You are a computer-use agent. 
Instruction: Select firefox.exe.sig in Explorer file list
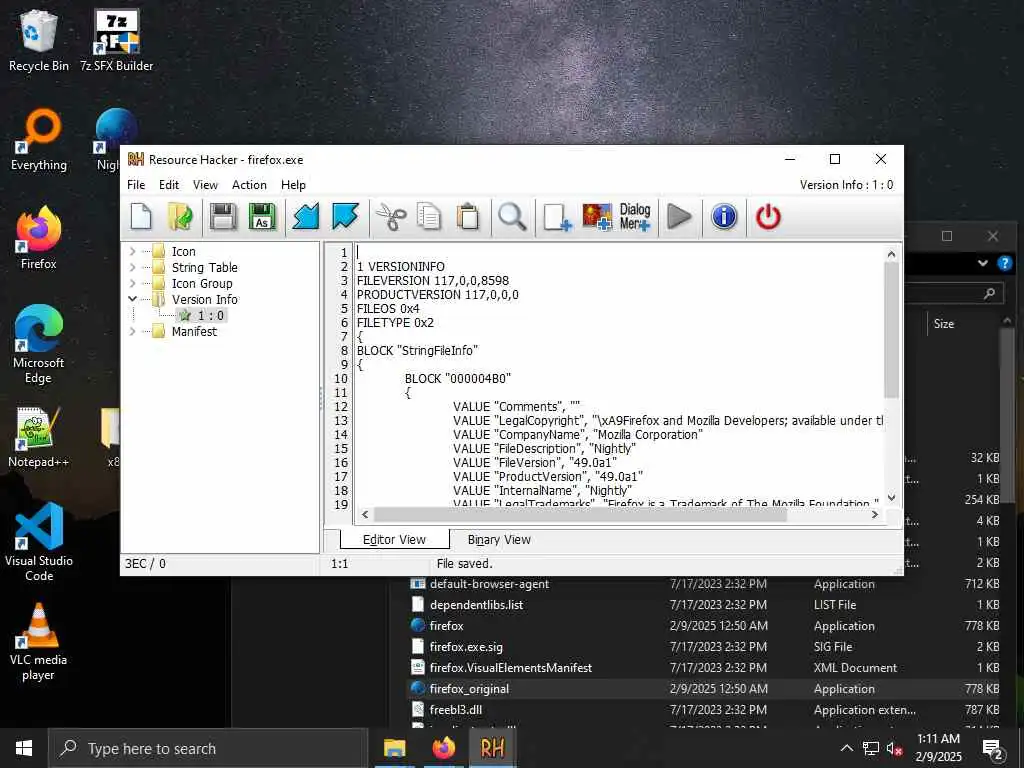click(x=466, y=647)
